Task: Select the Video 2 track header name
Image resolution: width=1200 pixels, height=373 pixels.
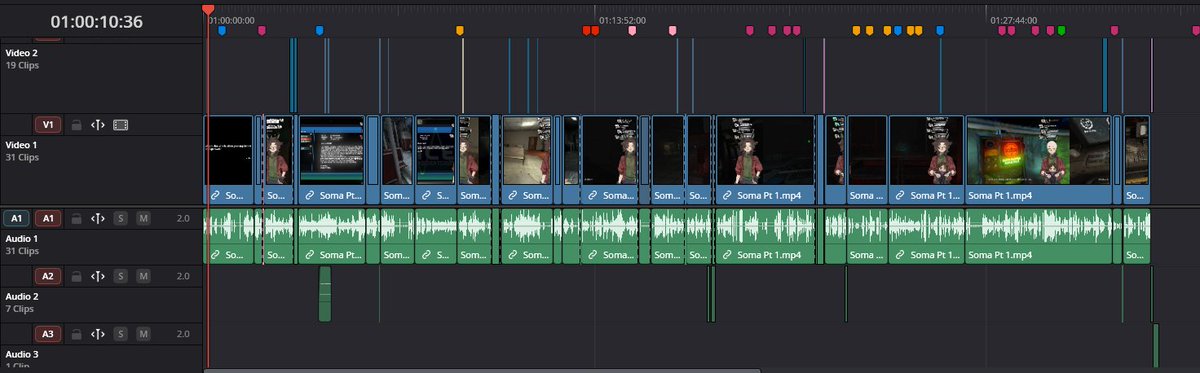Action: tap(21, 52)
